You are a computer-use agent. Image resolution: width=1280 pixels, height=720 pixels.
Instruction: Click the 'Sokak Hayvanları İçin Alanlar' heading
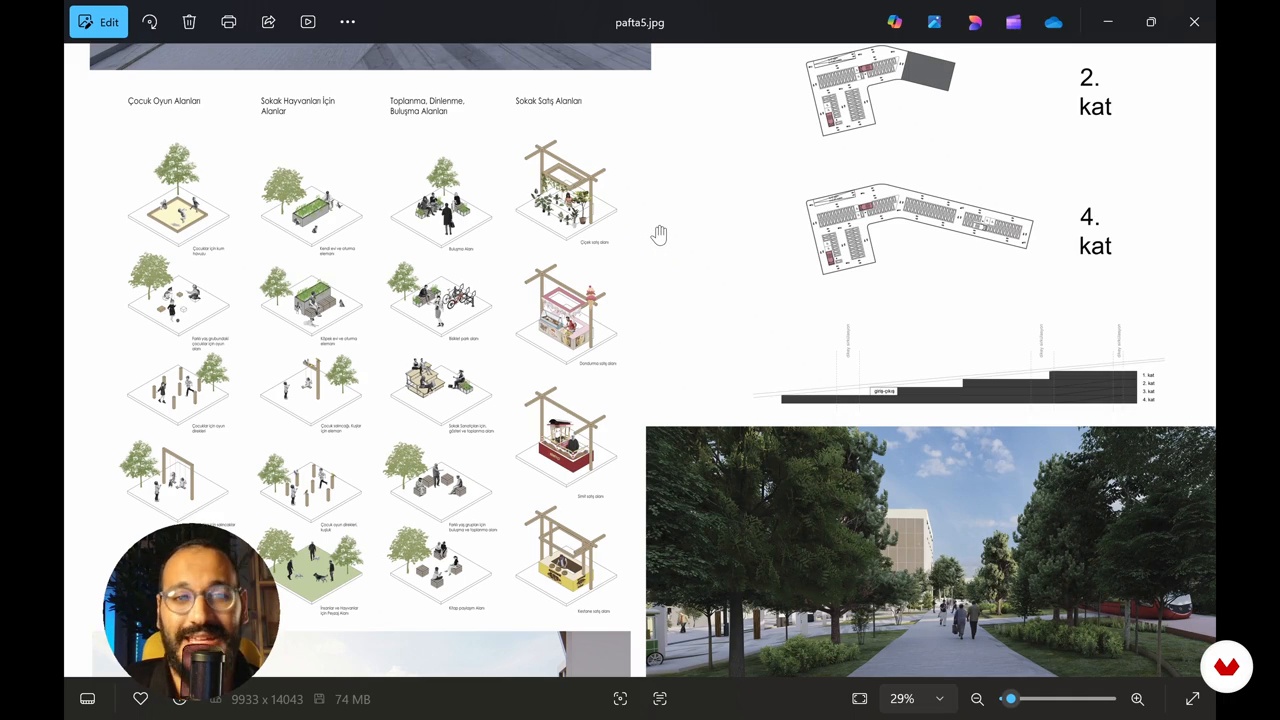tap(297, 106)
